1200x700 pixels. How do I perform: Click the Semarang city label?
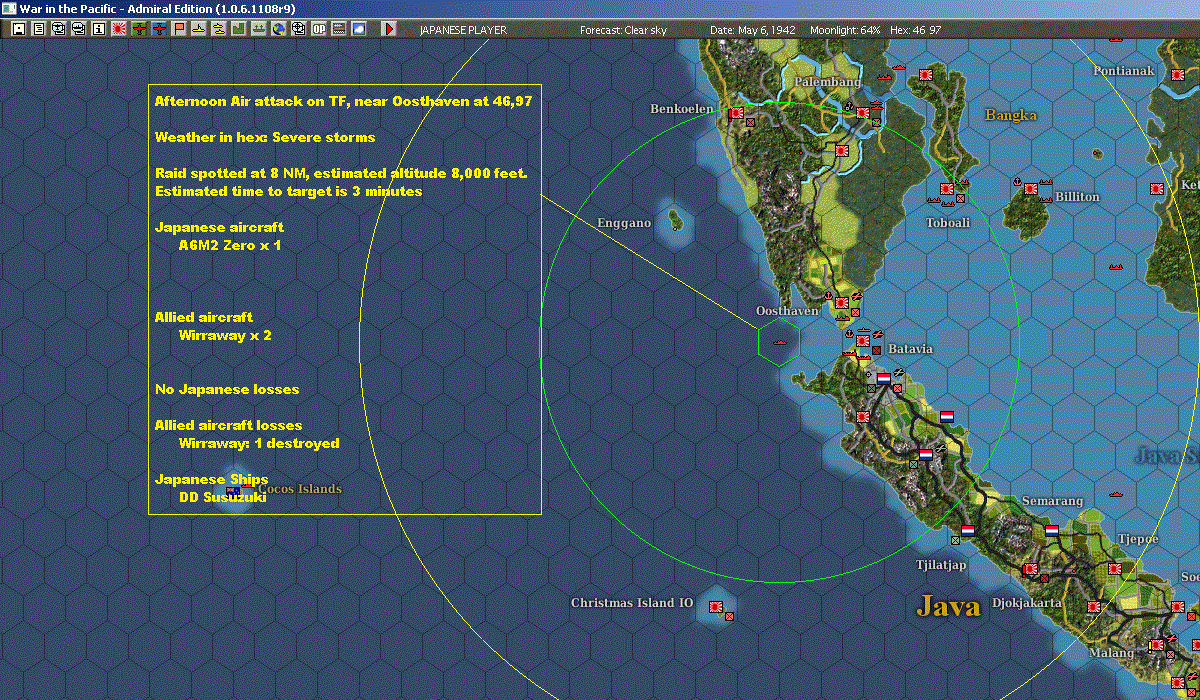[1052, 501]
